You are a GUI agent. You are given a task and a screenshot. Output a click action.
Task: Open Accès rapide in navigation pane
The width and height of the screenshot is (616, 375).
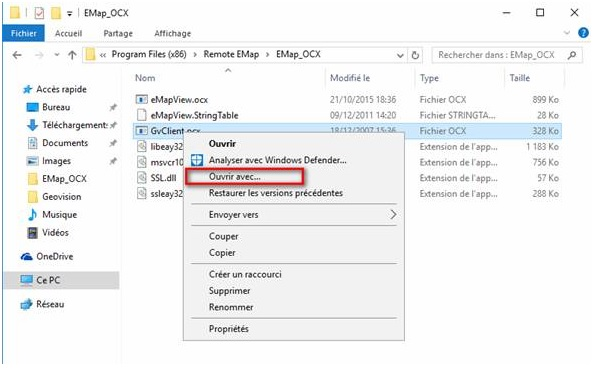point(61,89)
